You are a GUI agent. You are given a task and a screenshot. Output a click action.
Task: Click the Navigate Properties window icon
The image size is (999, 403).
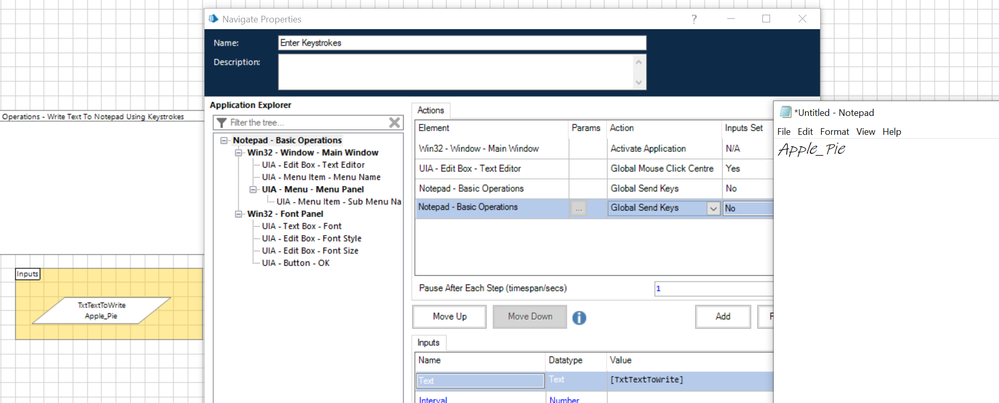tap(212, 19)
